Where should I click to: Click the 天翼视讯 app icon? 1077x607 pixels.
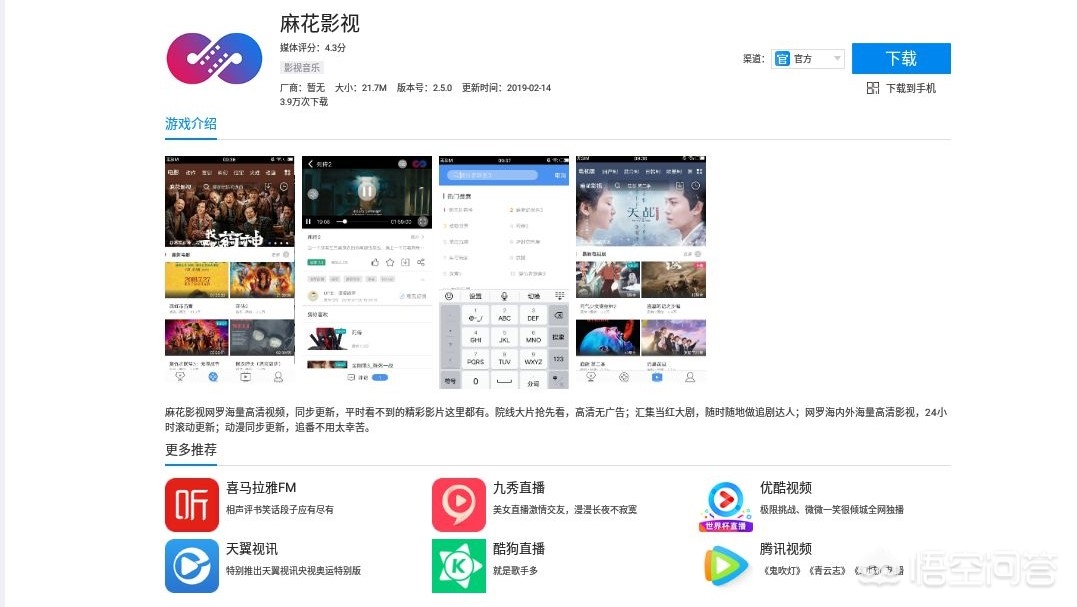tap(192, 566)
